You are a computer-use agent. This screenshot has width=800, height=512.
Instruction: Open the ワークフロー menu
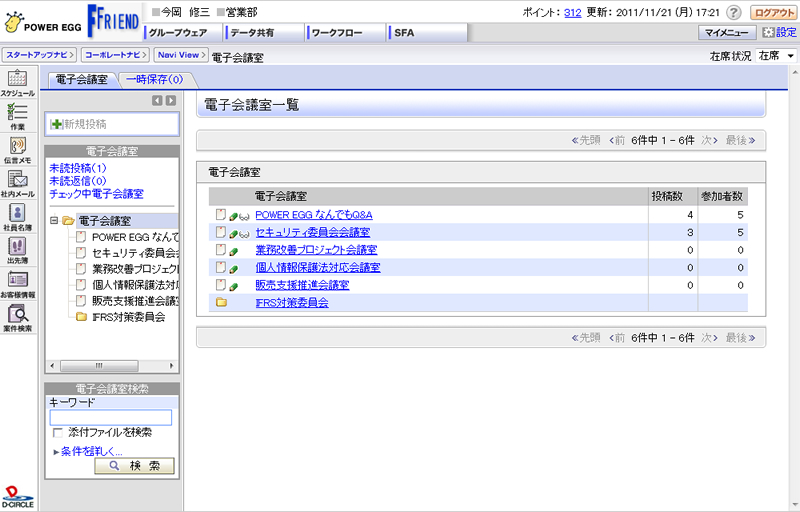[x=346, y=33]
